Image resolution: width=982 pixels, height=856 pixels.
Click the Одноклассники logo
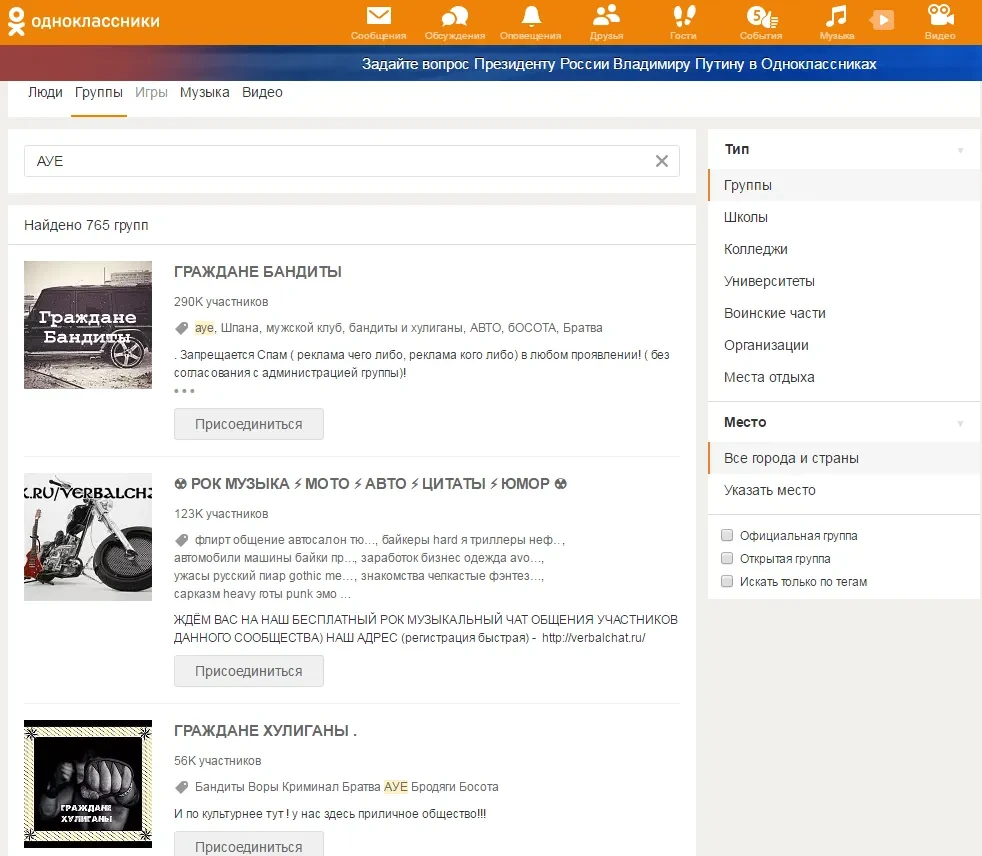coord(83,22)
